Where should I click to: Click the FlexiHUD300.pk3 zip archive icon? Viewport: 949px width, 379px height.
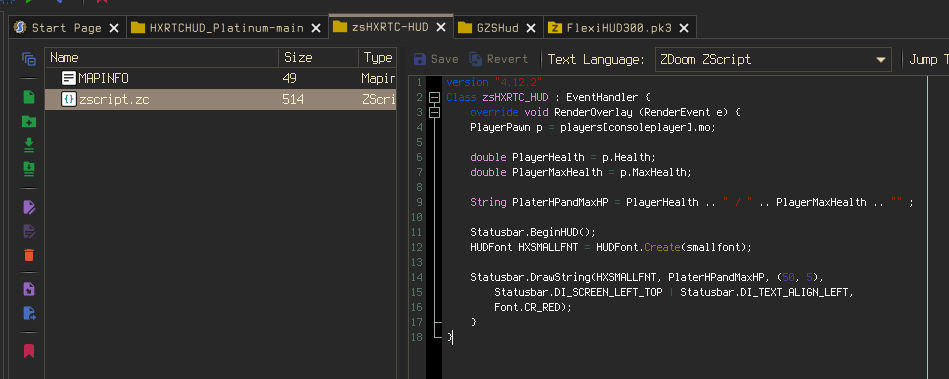point(554,28)
